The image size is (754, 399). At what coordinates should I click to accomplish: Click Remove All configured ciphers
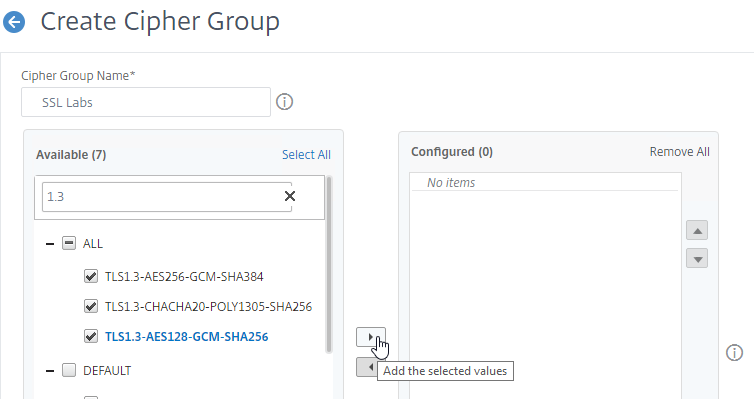click(x=679, y=152)
